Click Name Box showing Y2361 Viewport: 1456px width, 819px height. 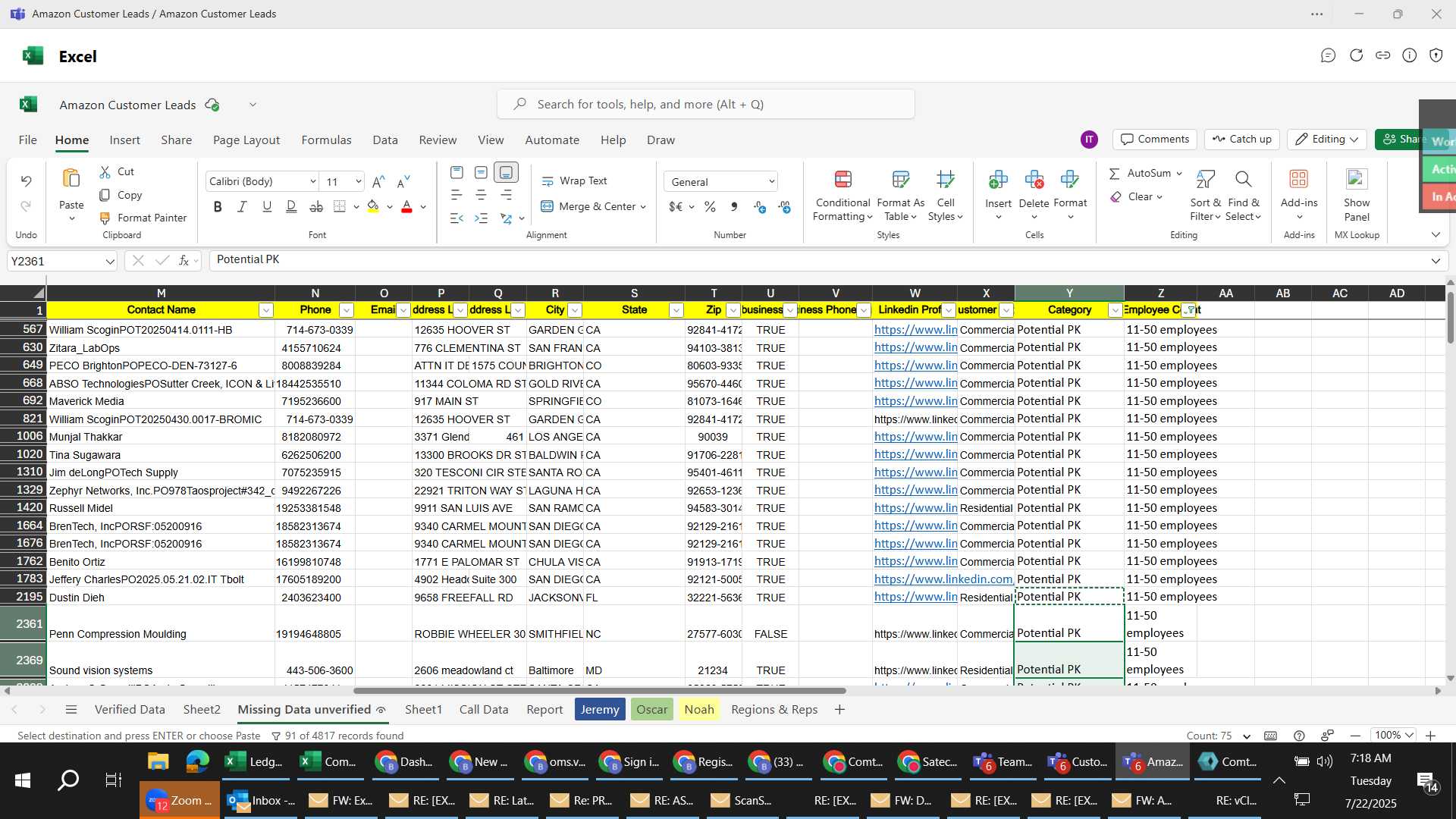(62, 261)
